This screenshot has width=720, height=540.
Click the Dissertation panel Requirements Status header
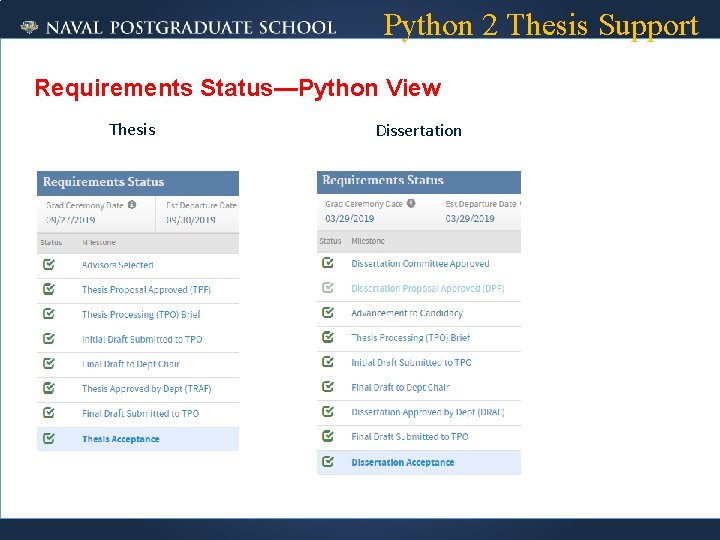(x=419, y=181)
